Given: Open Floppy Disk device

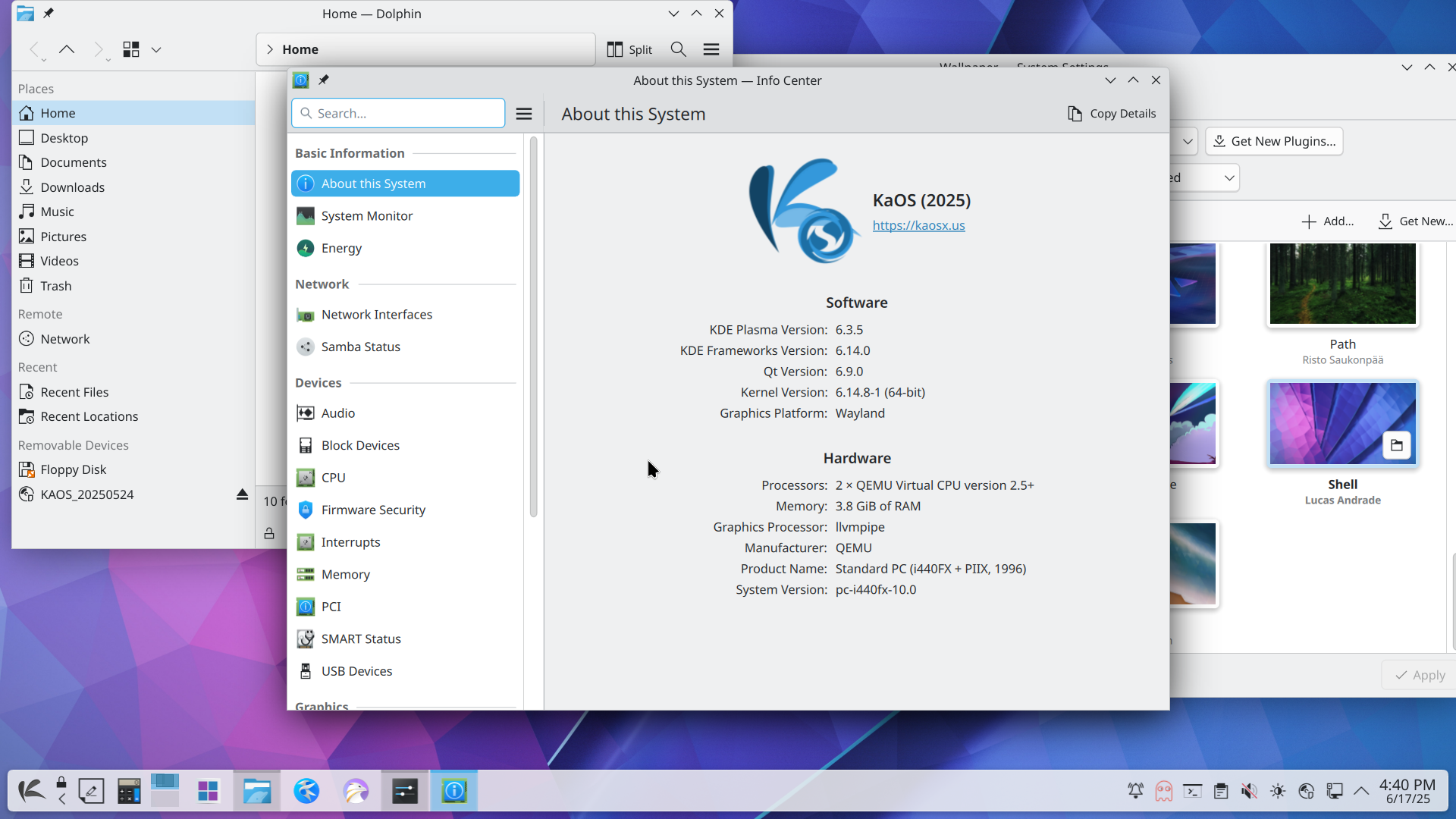Looking at the screenshot, I should (x=133, y=469).
